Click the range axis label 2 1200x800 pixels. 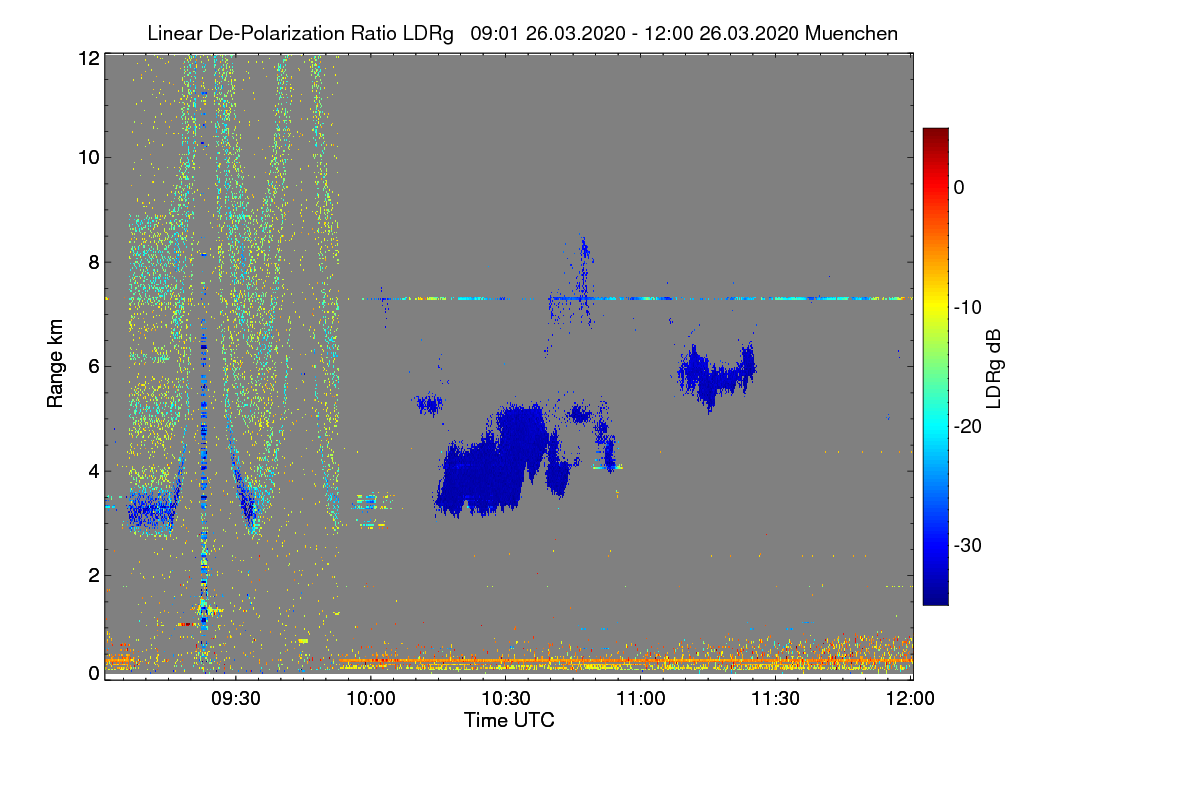pos(93,574)
